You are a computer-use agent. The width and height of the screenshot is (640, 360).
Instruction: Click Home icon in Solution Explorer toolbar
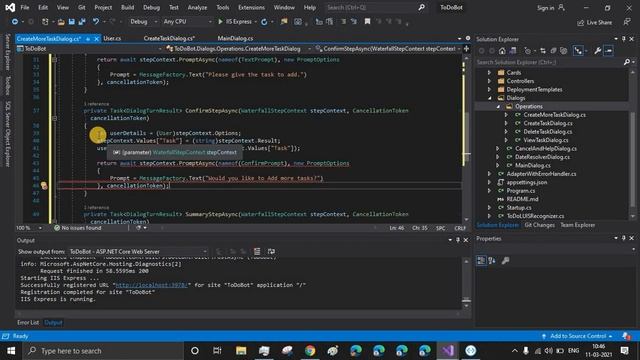pyautogui.click(x=502, y=51)
